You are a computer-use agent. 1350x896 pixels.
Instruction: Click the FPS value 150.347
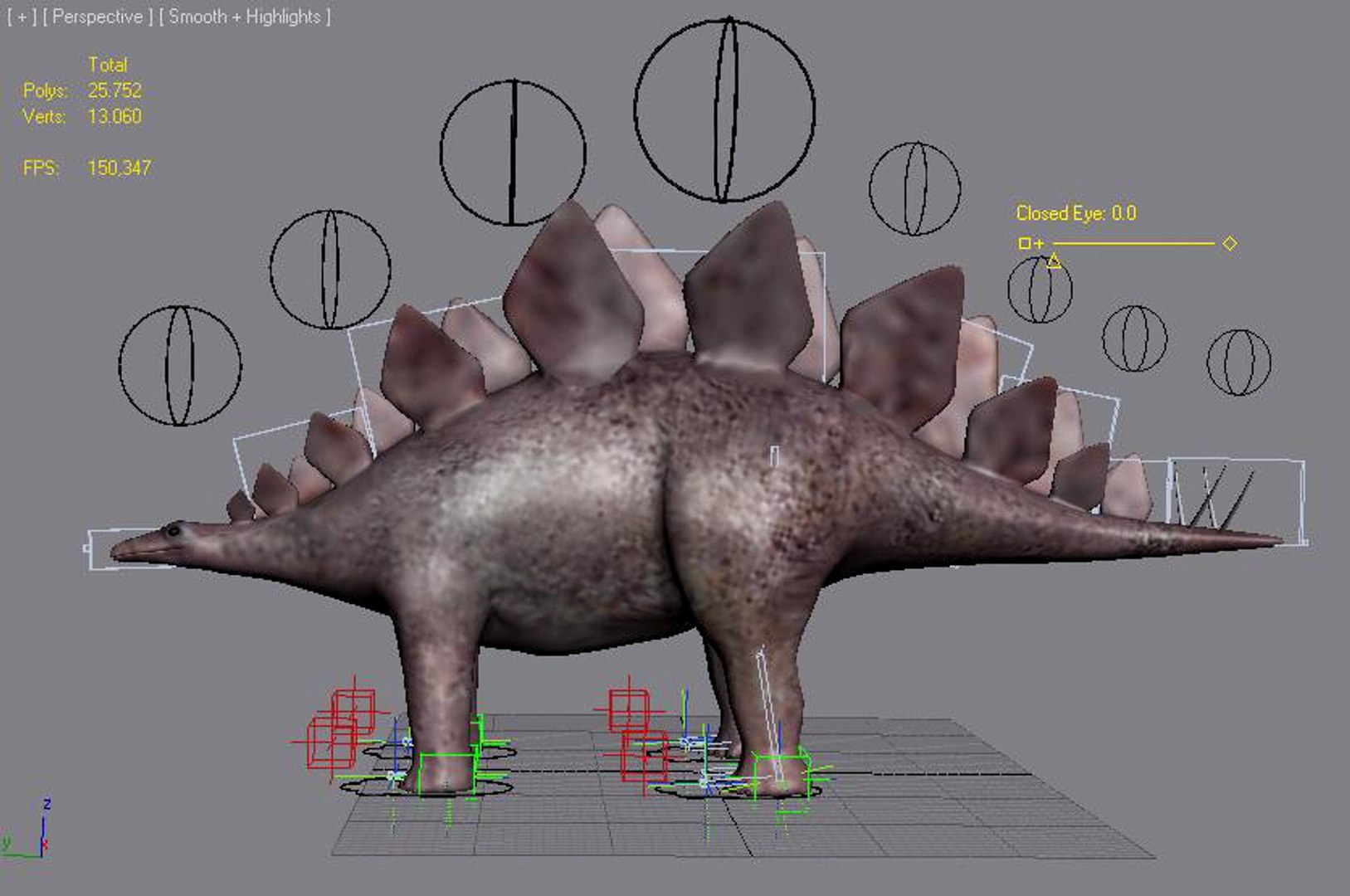click(x=119, y=168)
